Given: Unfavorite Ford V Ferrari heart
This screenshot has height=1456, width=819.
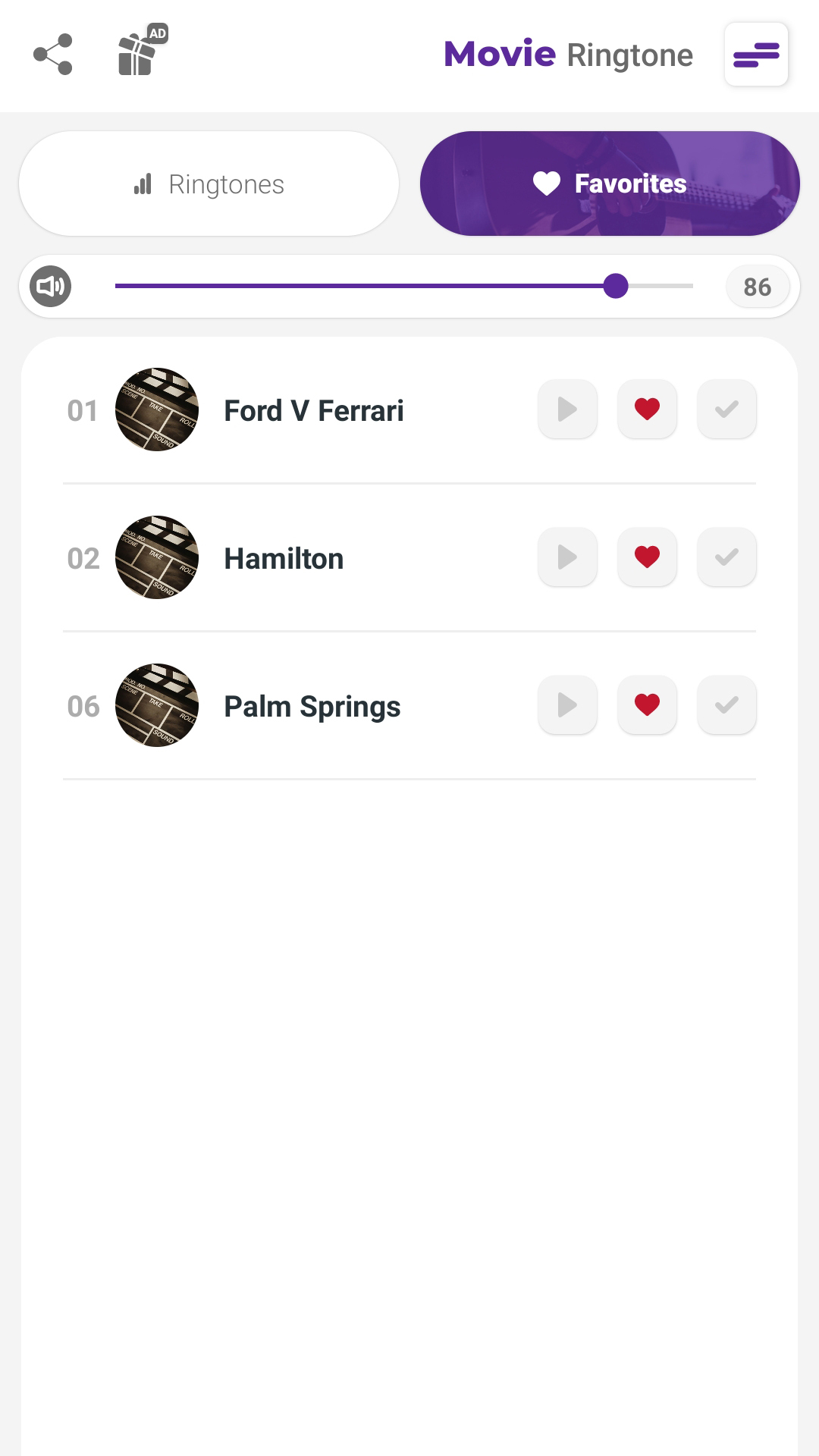Looking at the screenshot, I should coord(647,409).
